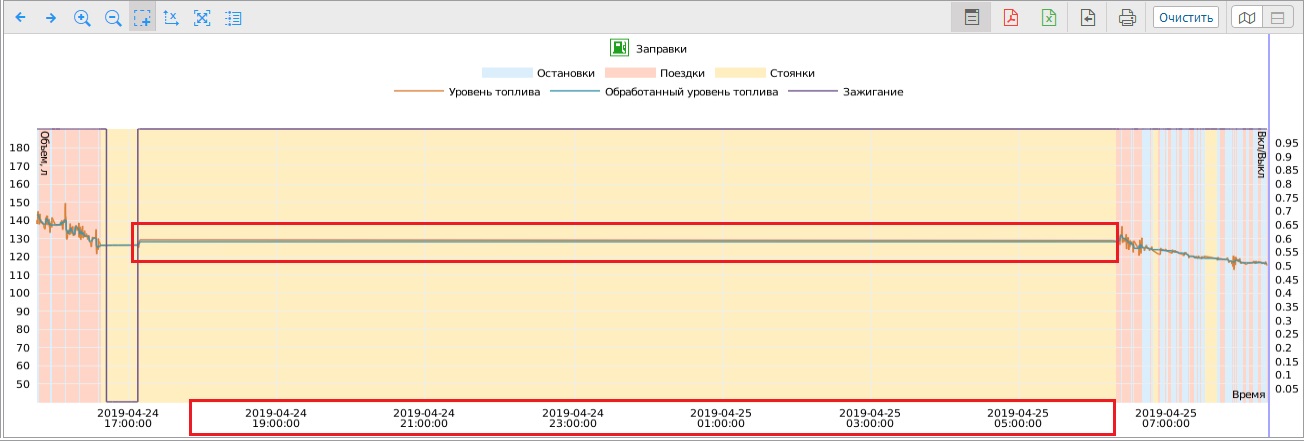Toggle the Поездки legend color swatch
The height and width of the screenshot is (441, 1305).
point(629,73)
